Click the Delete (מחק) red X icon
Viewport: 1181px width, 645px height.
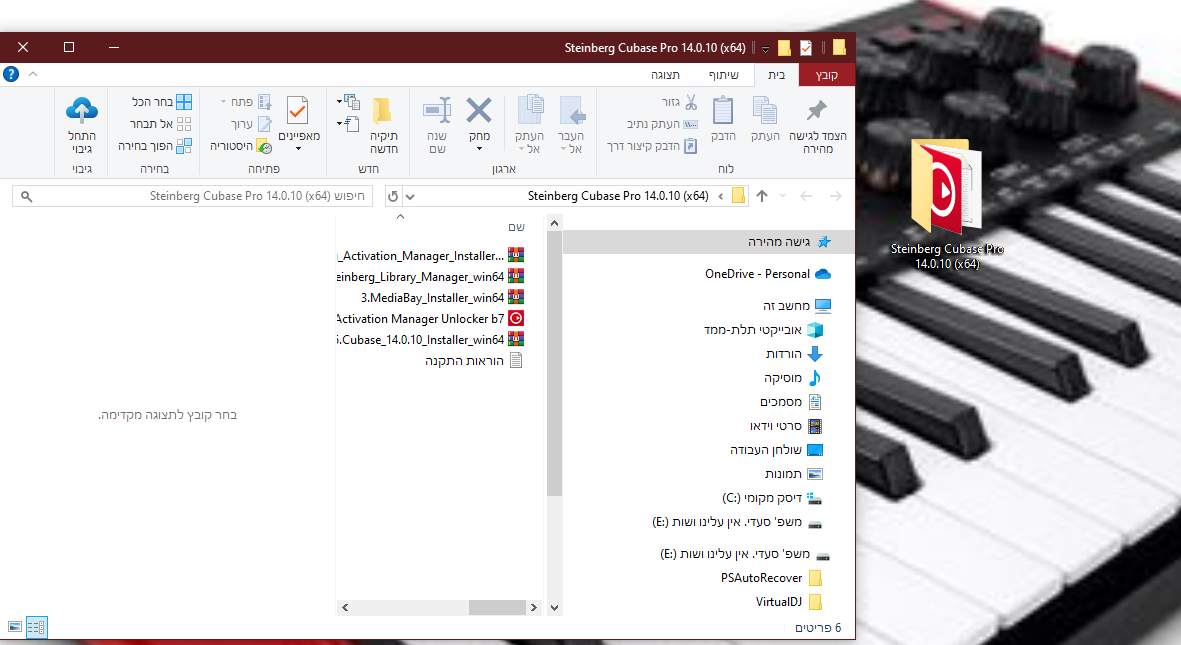pos(479,111)
